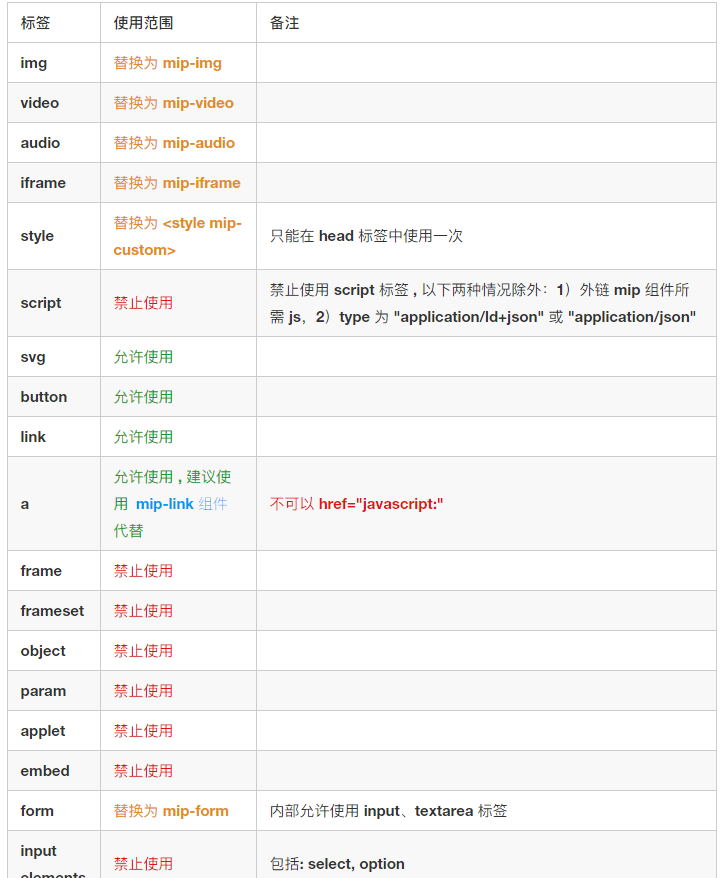Click the 允许使用 text in svg row
The height and width of the screenshot is (878, 722).
143,357
